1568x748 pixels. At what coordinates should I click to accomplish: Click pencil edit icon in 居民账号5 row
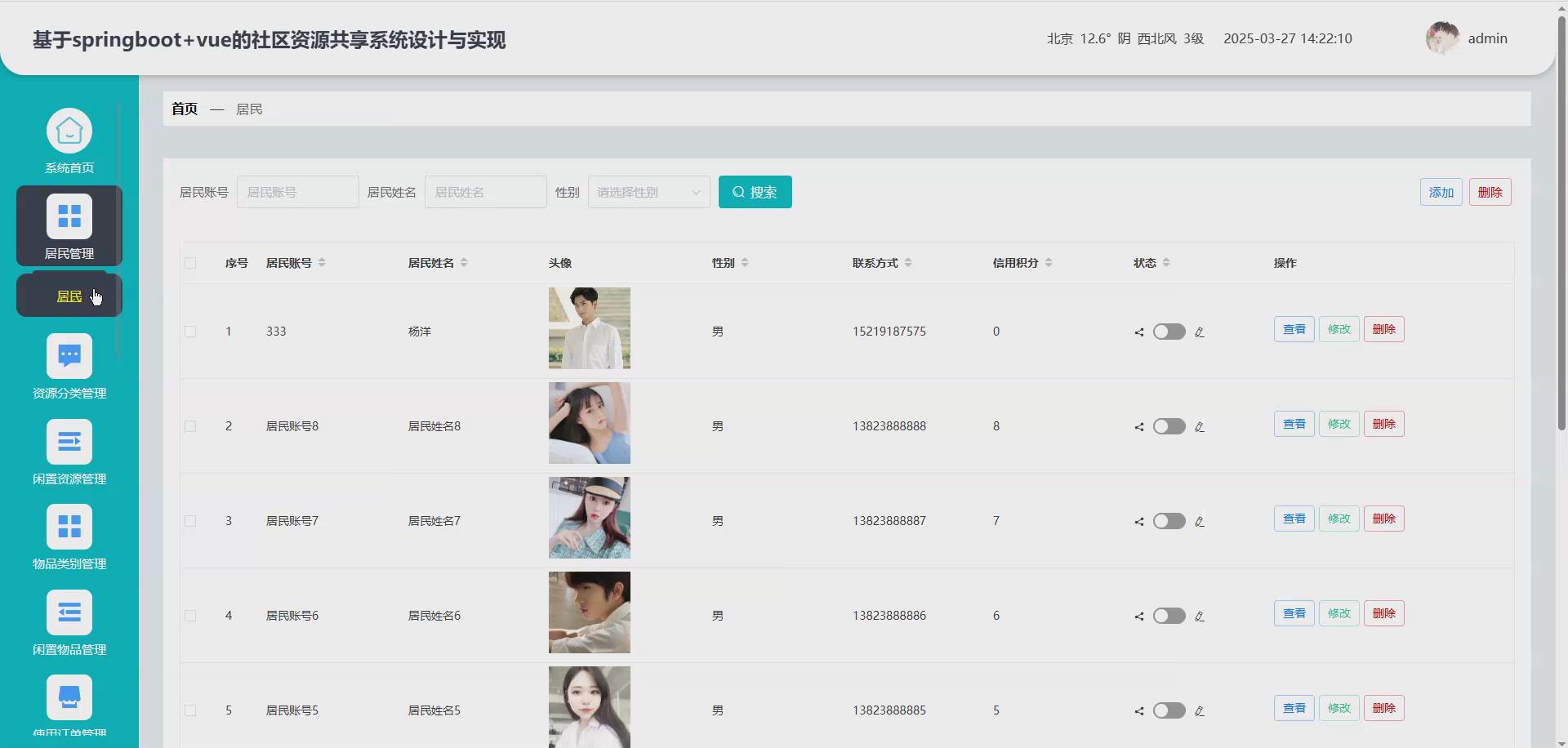pyautogui.click(x=1200, y=711)
